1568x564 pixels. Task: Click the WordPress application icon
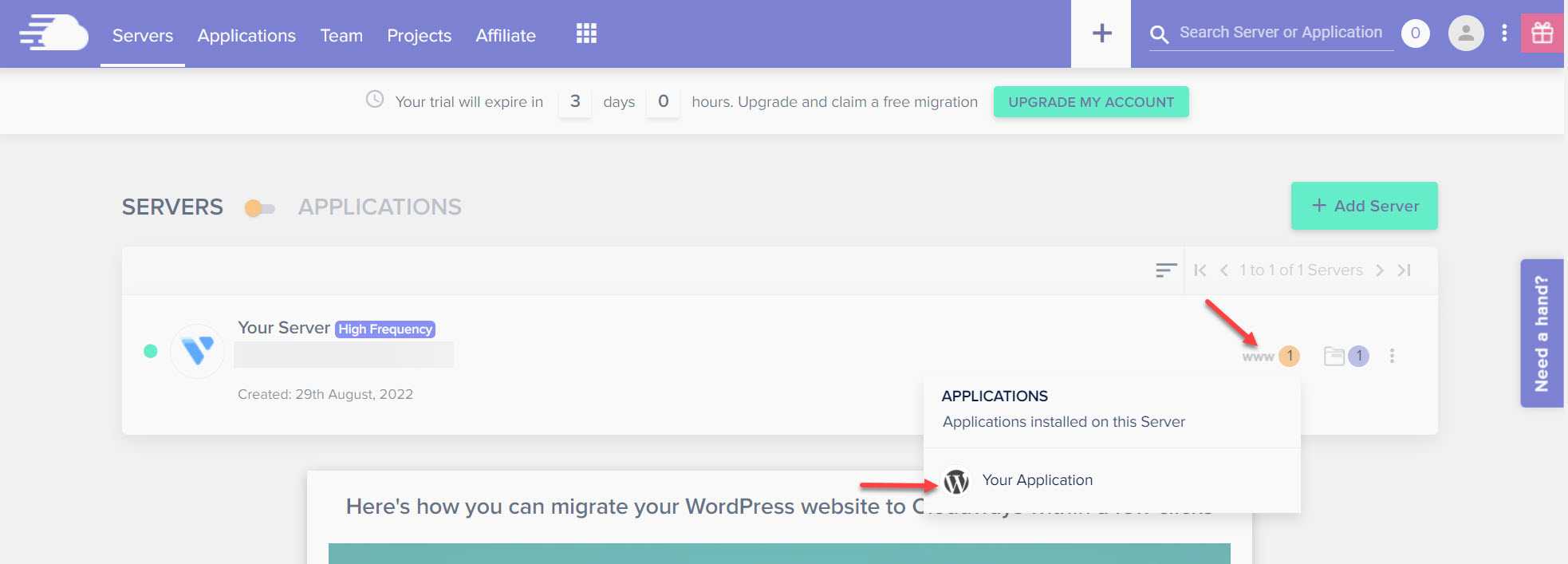pos(956,481)
